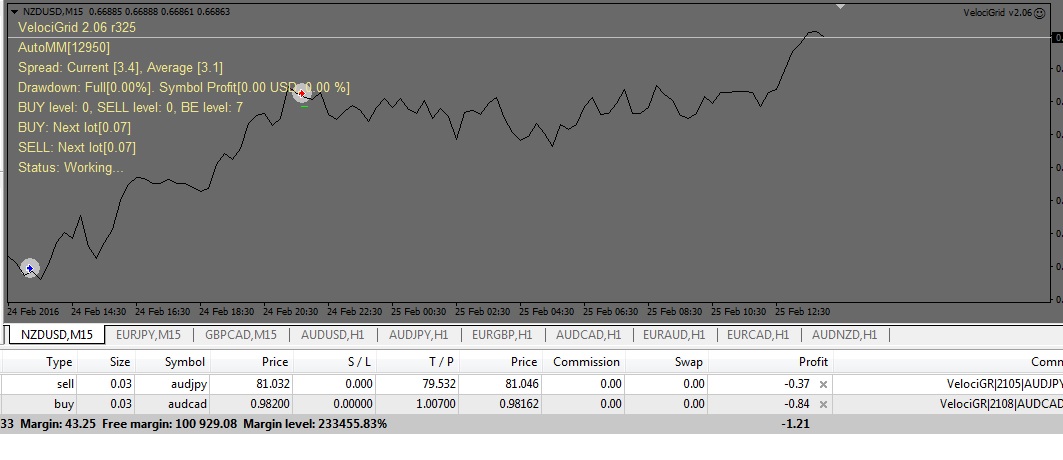This screenshot has height=460, width=1063.
Task: Click the VelociGrid smiley face icon
Action: [x=1039, y=13]
